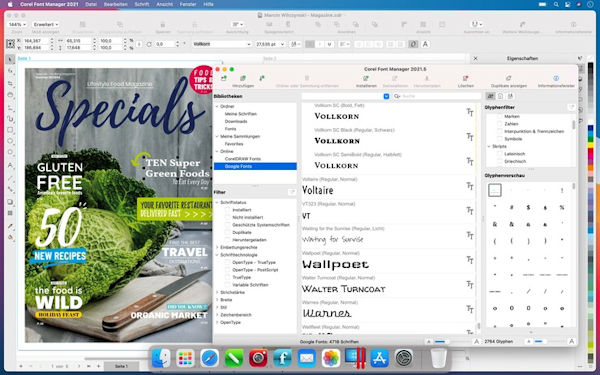Expand the Einbettungsrechte filter group

click(217, 248)
